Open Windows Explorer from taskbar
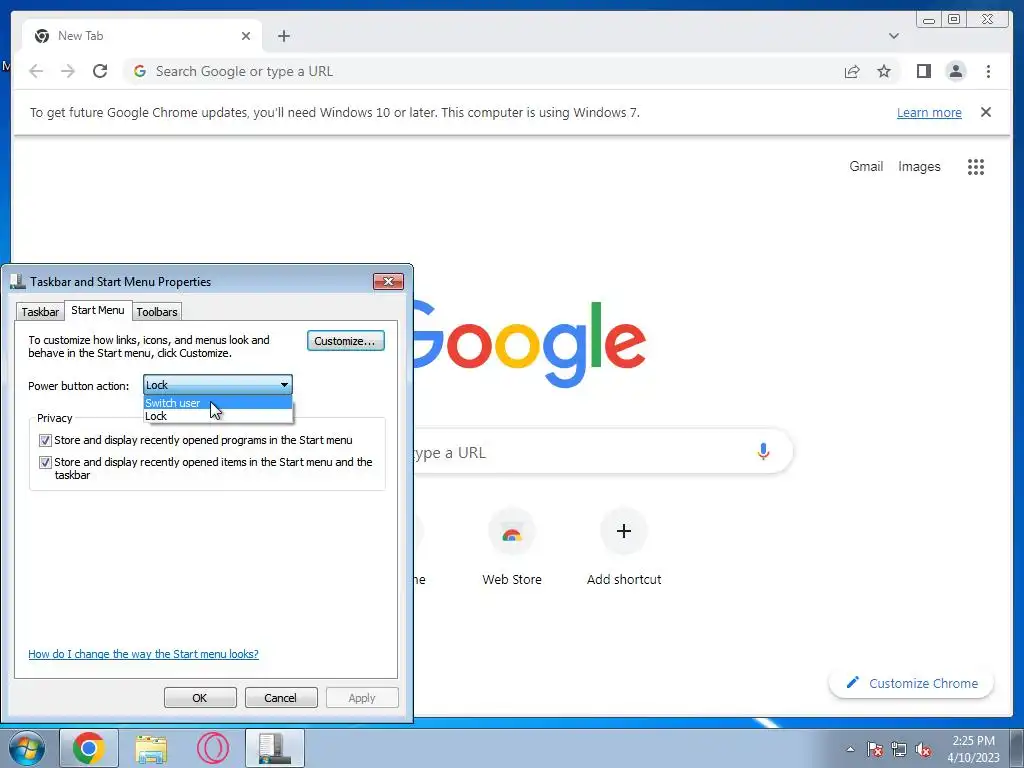Image resolution: width=1024 pixels, height=768 pixels. pos(151,748)
